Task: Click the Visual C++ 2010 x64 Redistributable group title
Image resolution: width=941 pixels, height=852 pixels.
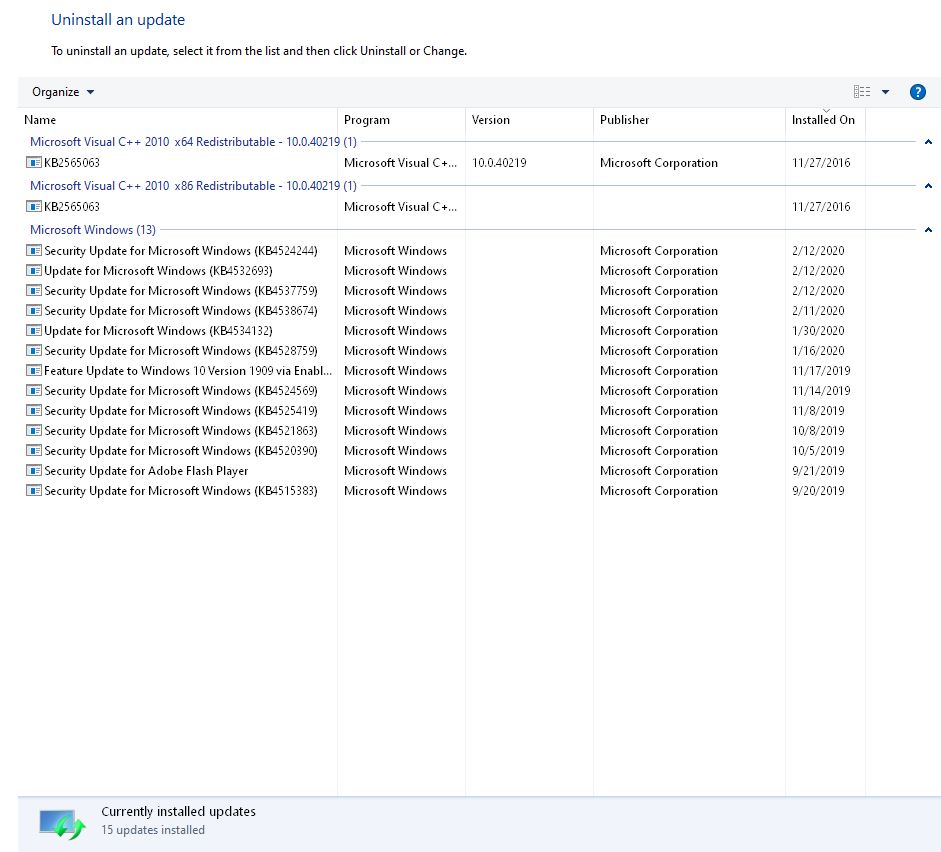Action: [x=193, y=142]
